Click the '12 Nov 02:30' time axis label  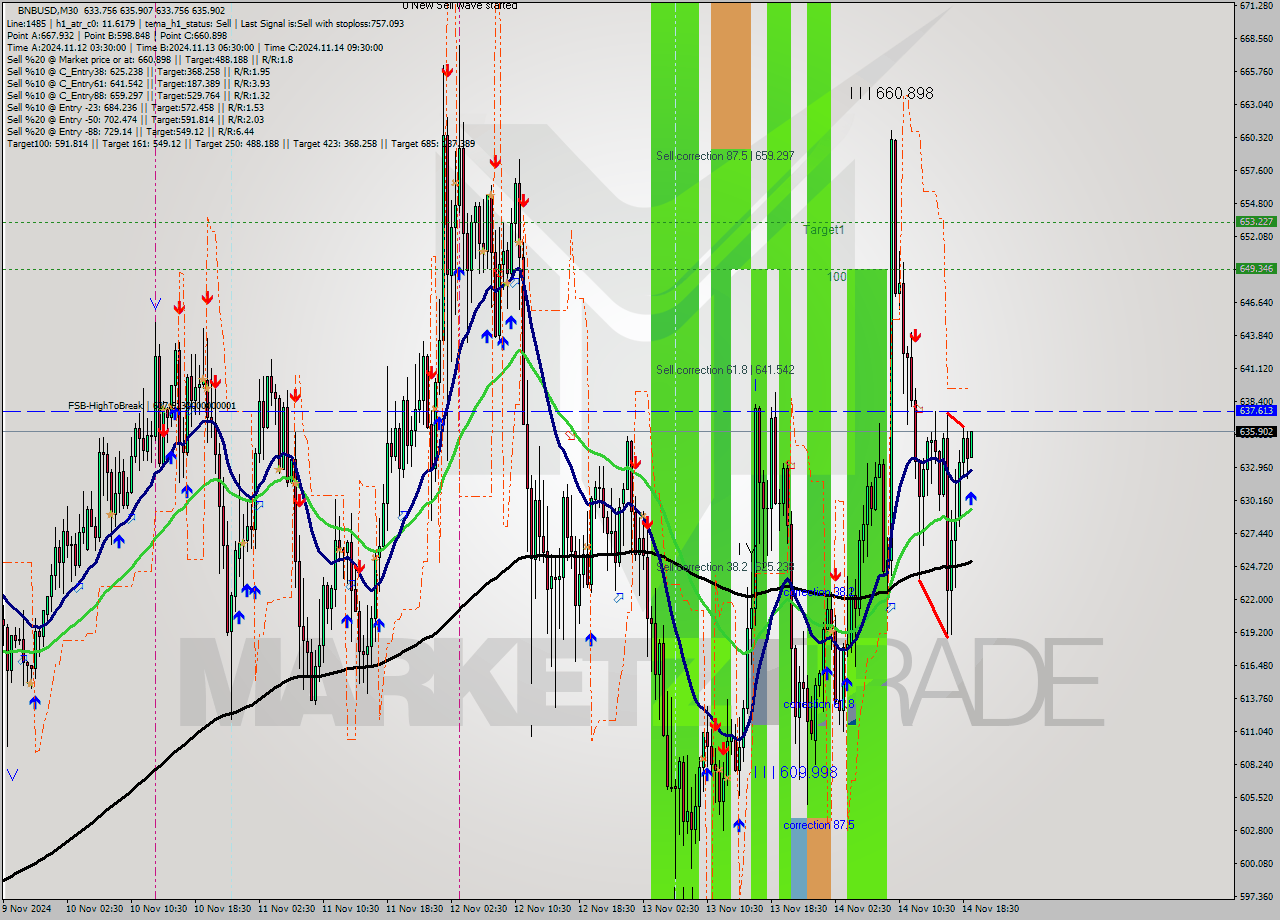pyautogui.click(x=479, y=909)
